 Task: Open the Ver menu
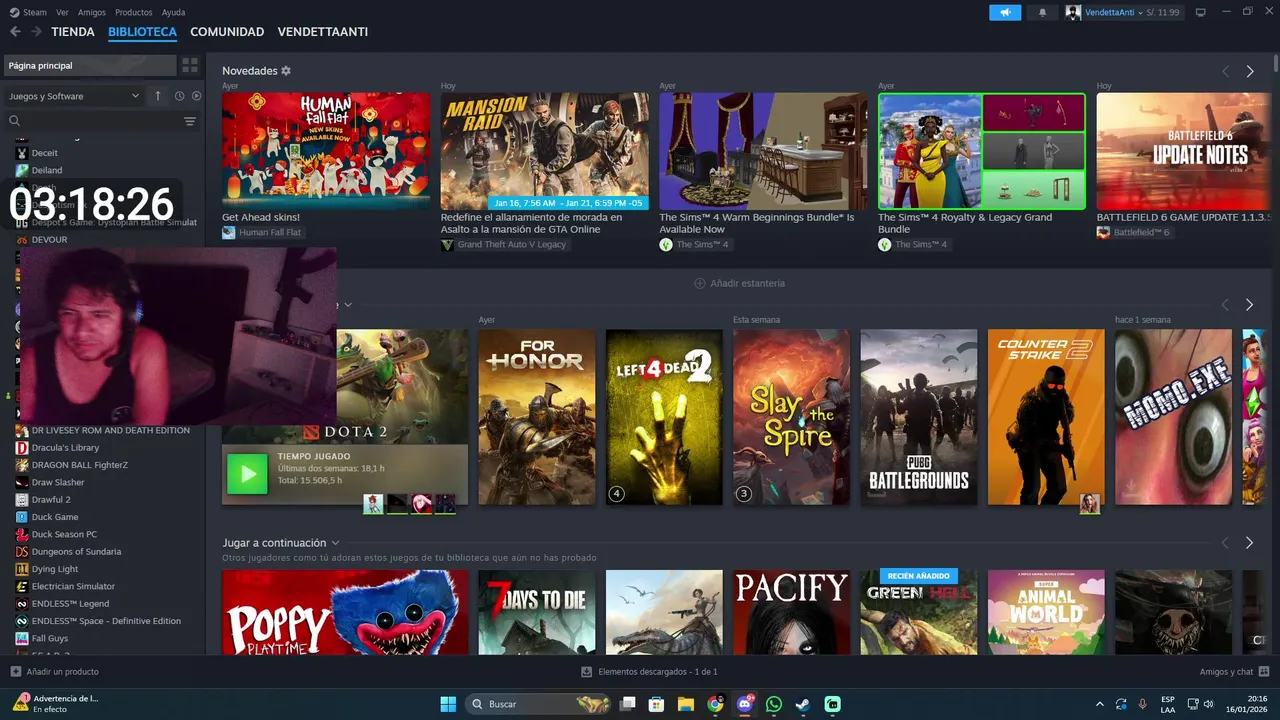(62, 12)
